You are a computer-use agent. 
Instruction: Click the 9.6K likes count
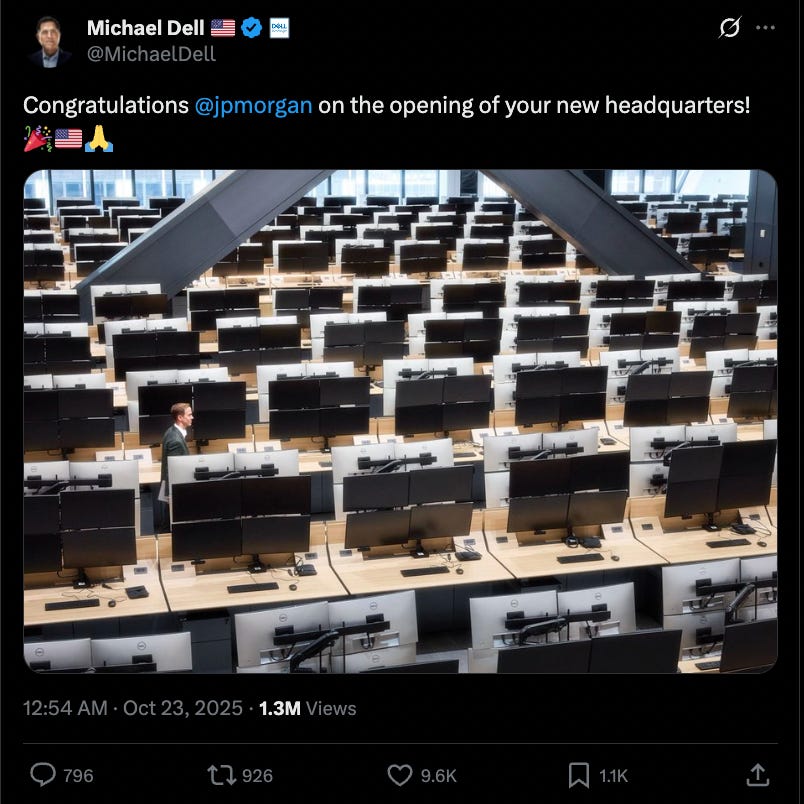coord(438,775)
